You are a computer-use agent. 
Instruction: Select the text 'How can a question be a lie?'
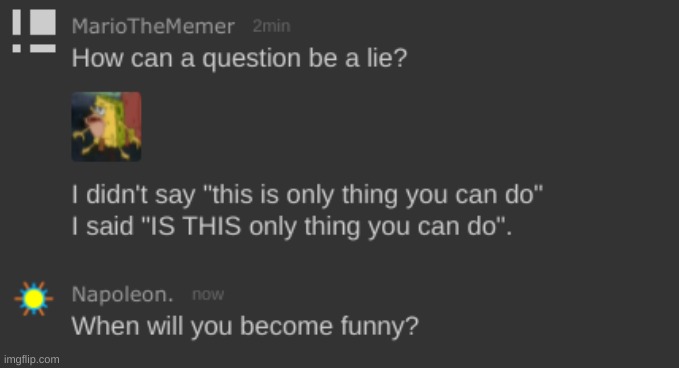[x=239, y=58]
